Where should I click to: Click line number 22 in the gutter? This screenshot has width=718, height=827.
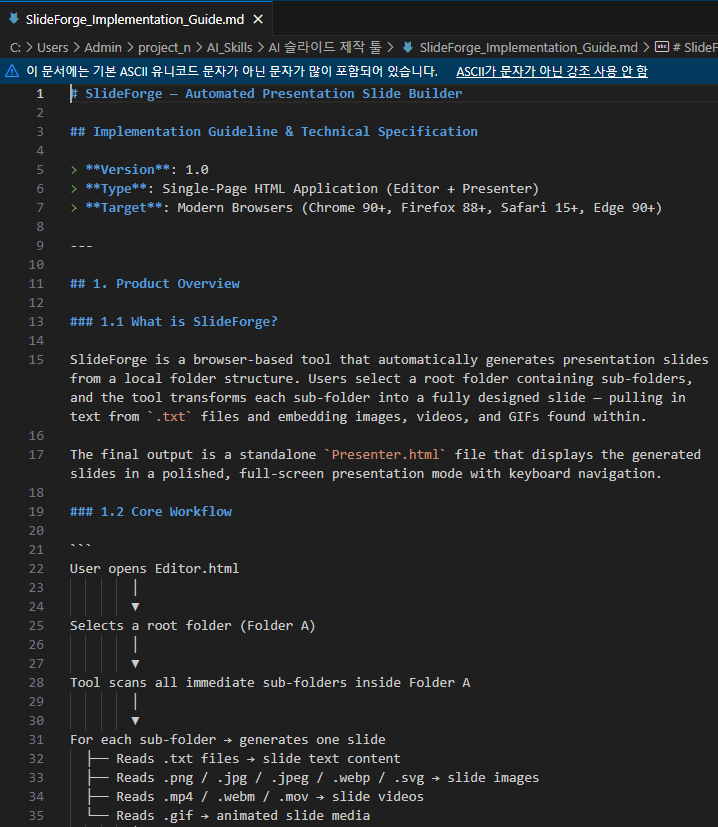tap(36, 569)
